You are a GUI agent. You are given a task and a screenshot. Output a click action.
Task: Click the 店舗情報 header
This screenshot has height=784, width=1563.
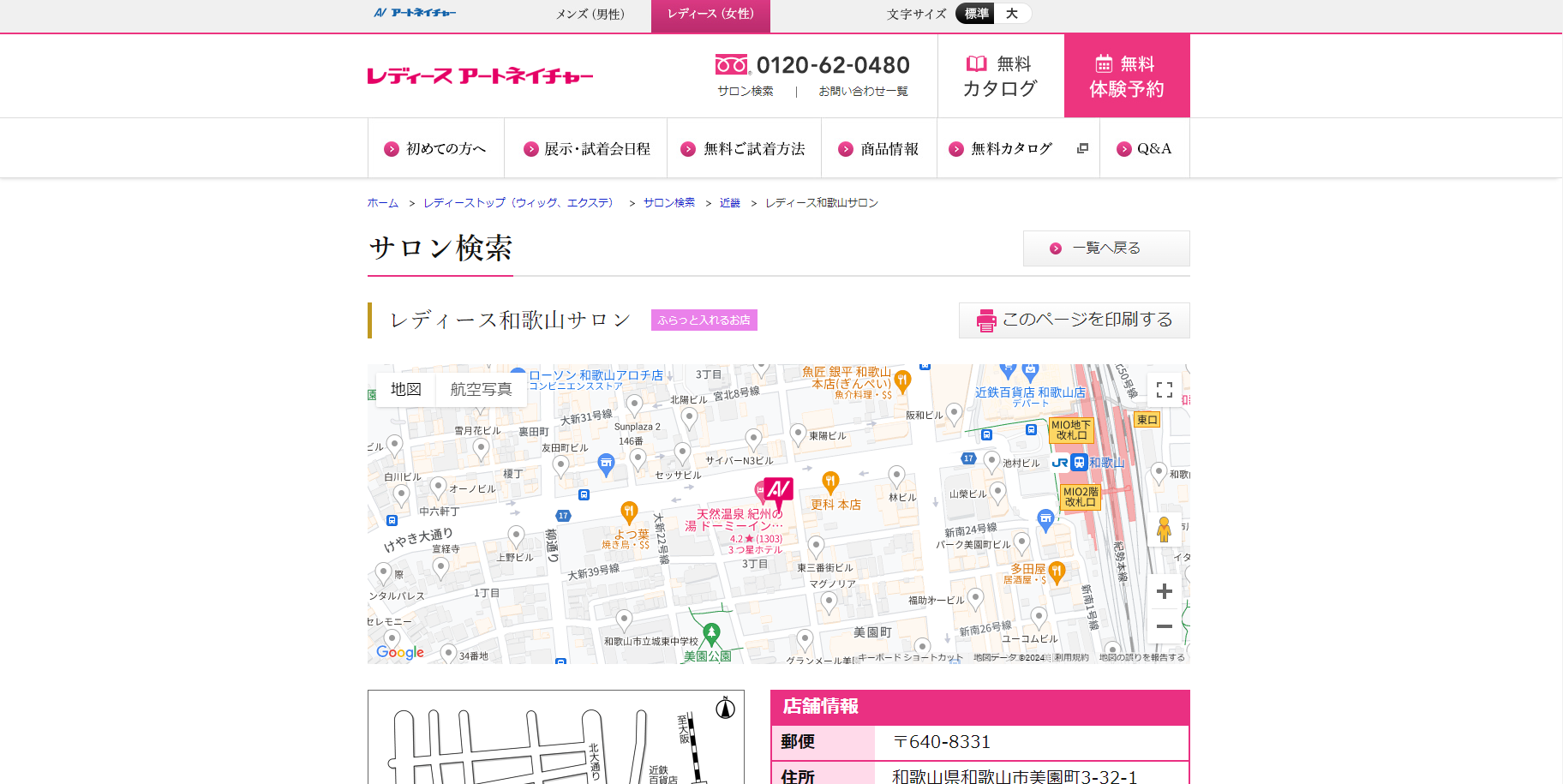(x=979, y=707)
